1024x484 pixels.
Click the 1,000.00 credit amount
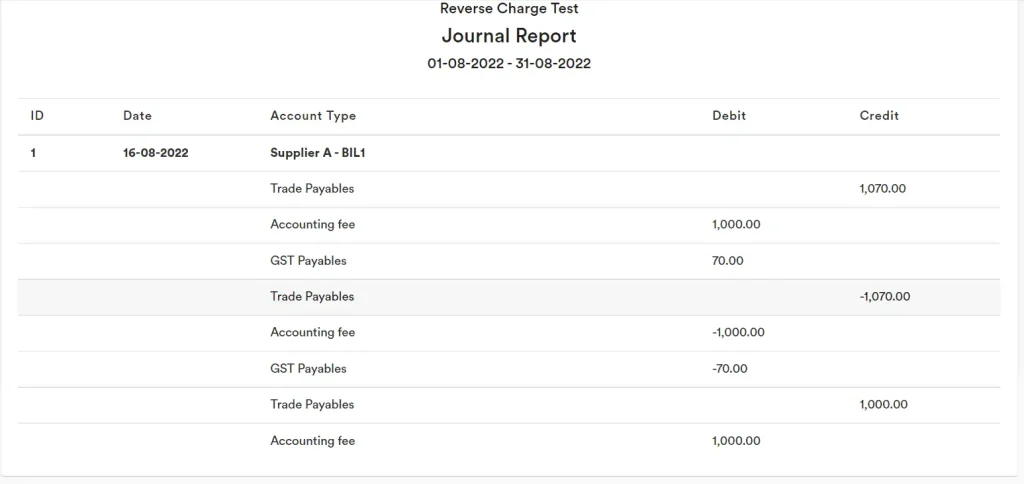884,405
